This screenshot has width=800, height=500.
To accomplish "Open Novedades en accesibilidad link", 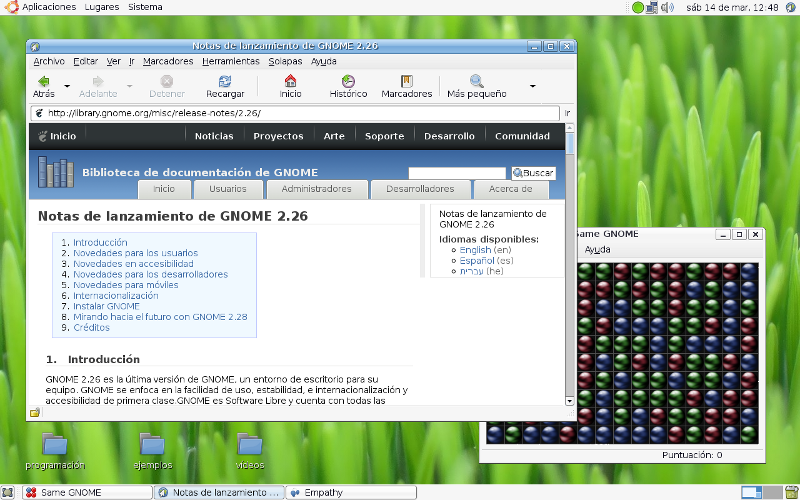I will (133, 264).
